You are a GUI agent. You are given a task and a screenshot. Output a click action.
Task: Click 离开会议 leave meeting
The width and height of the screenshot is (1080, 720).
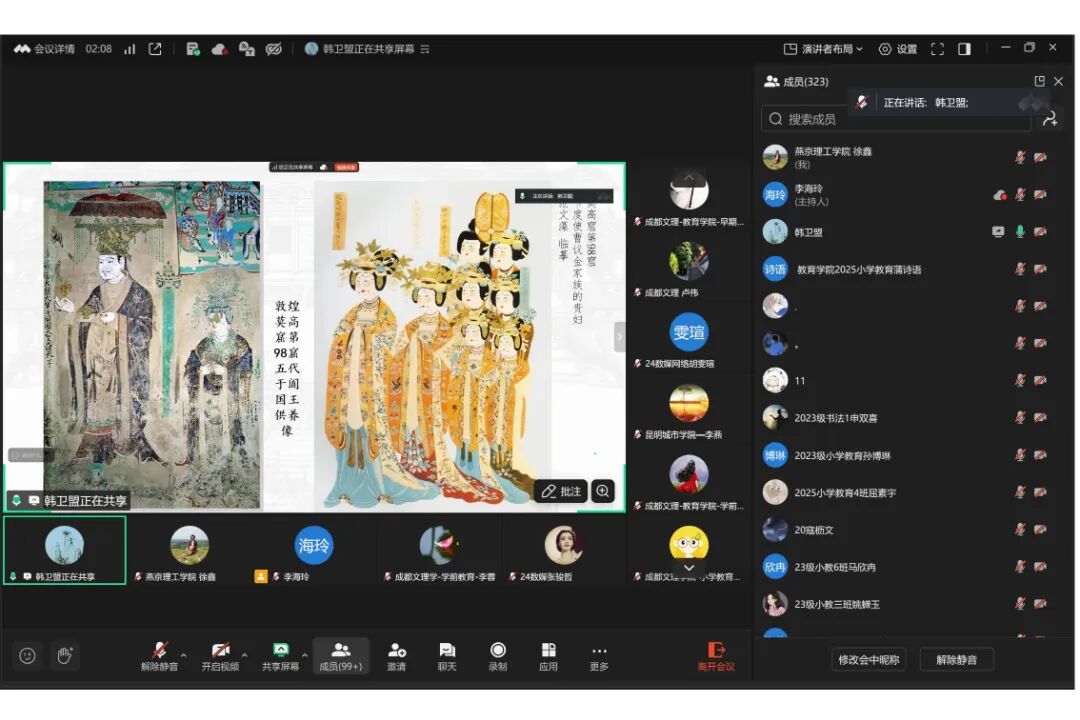click(x=716, y=656)
